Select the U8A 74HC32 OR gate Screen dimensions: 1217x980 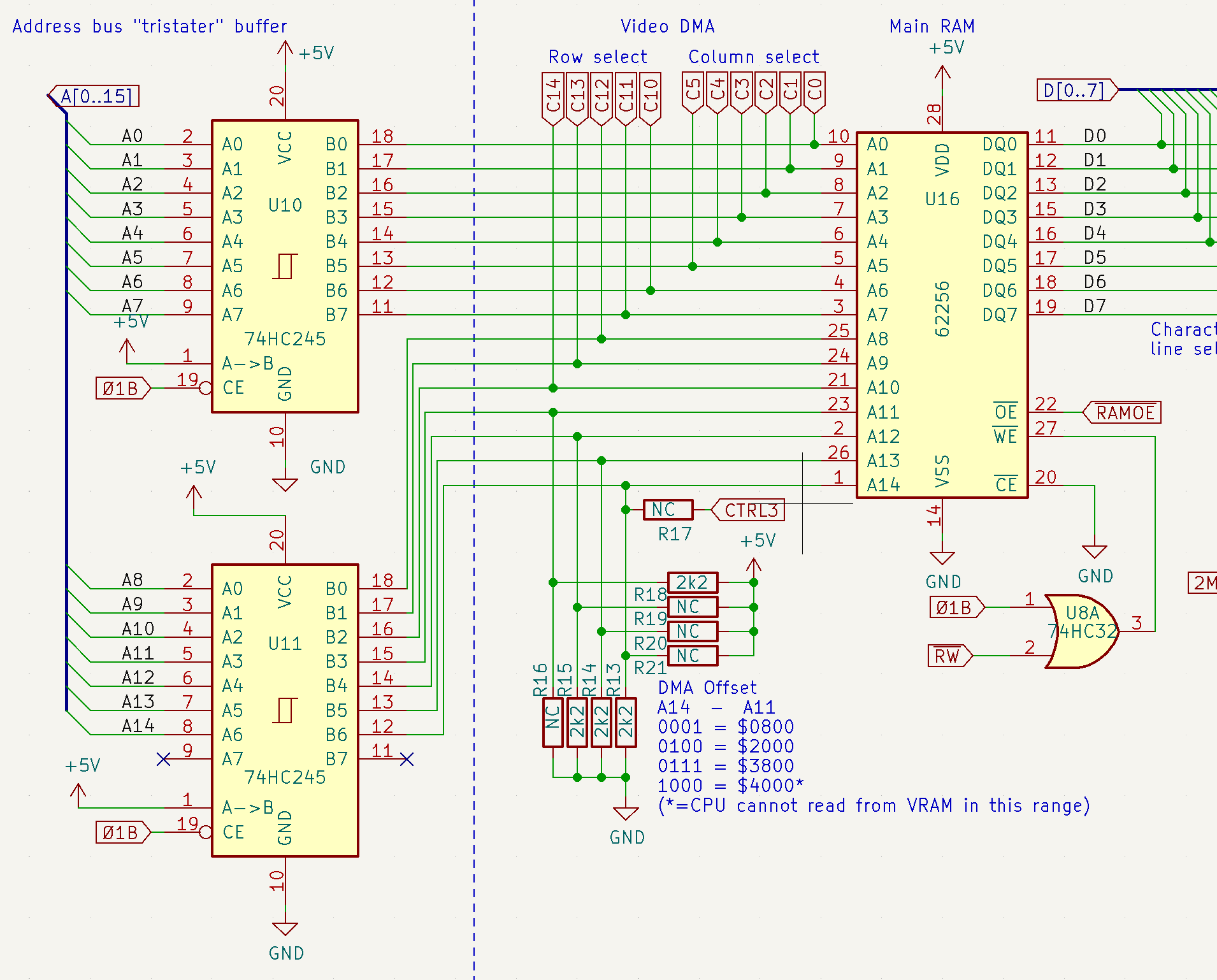(x=1081, y=631)
